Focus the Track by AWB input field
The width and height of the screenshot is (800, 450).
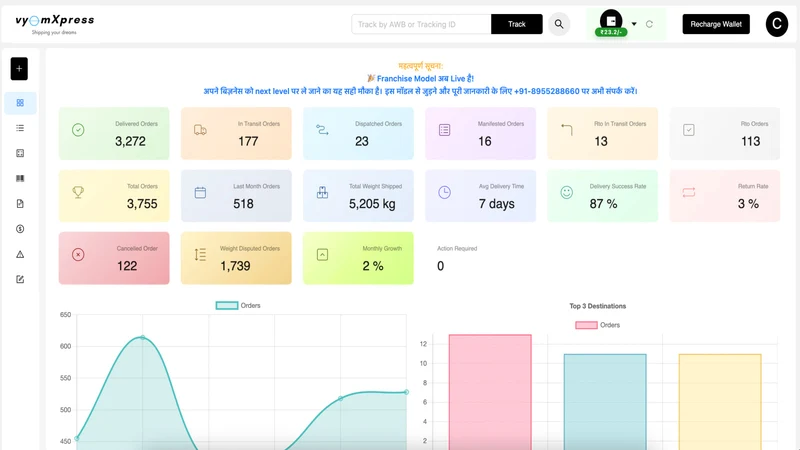tap(421, 24)
